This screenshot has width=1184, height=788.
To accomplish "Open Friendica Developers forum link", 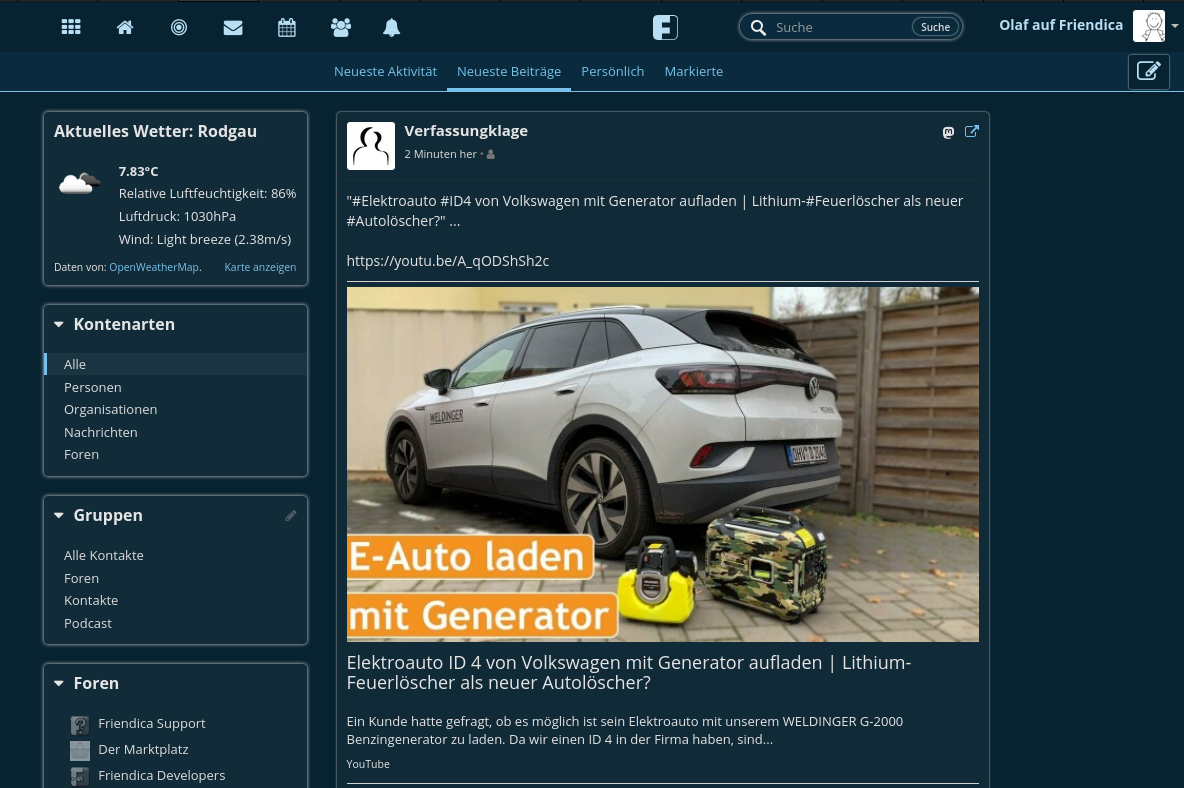I will coord(162,775).
